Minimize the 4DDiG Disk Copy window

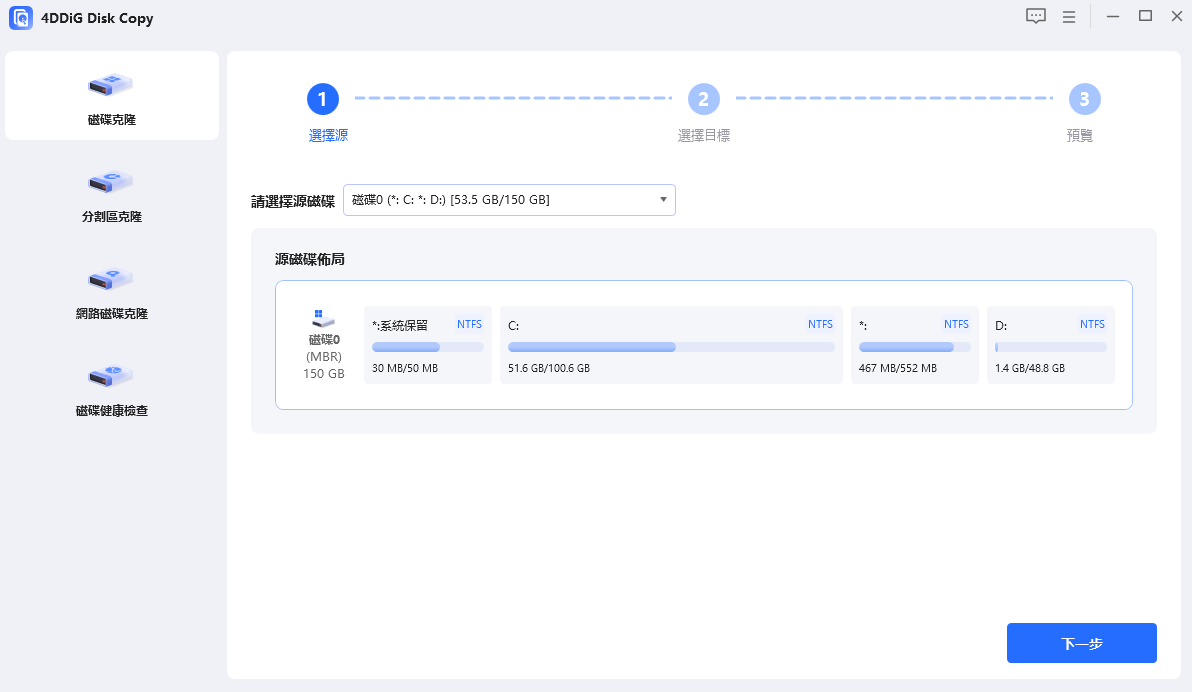(x=1113, y=17)
